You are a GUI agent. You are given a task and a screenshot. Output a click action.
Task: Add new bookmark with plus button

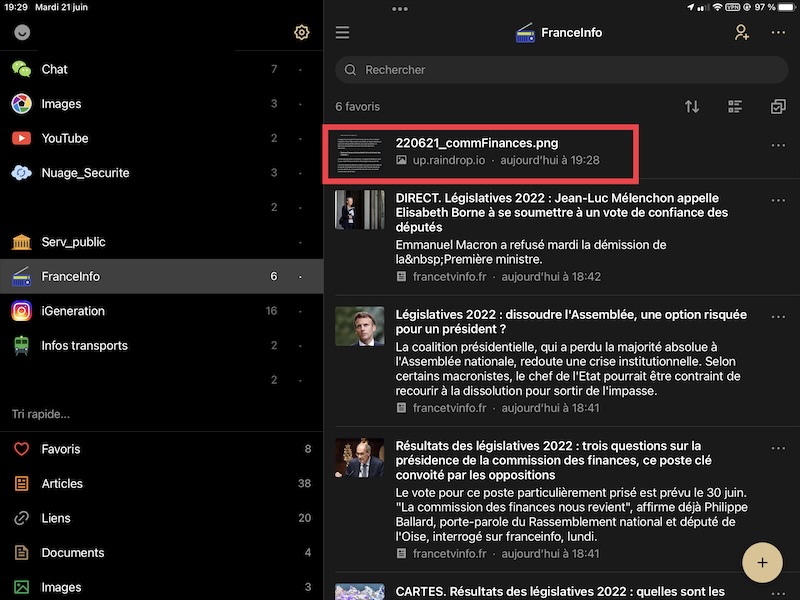coord(762,562)
